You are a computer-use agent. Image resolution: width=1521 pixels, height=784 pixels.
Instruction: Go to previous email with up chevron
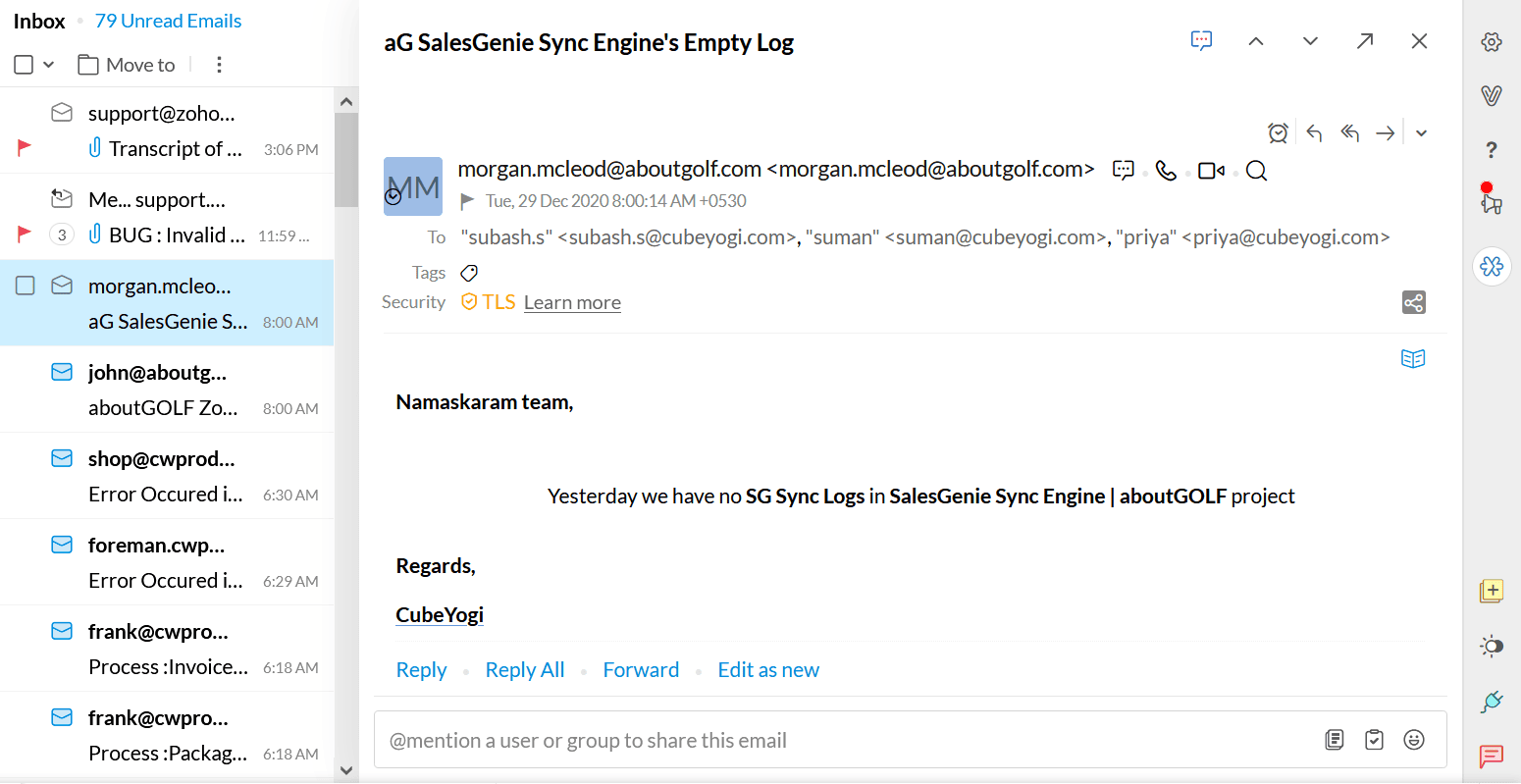pos(1256,41)
